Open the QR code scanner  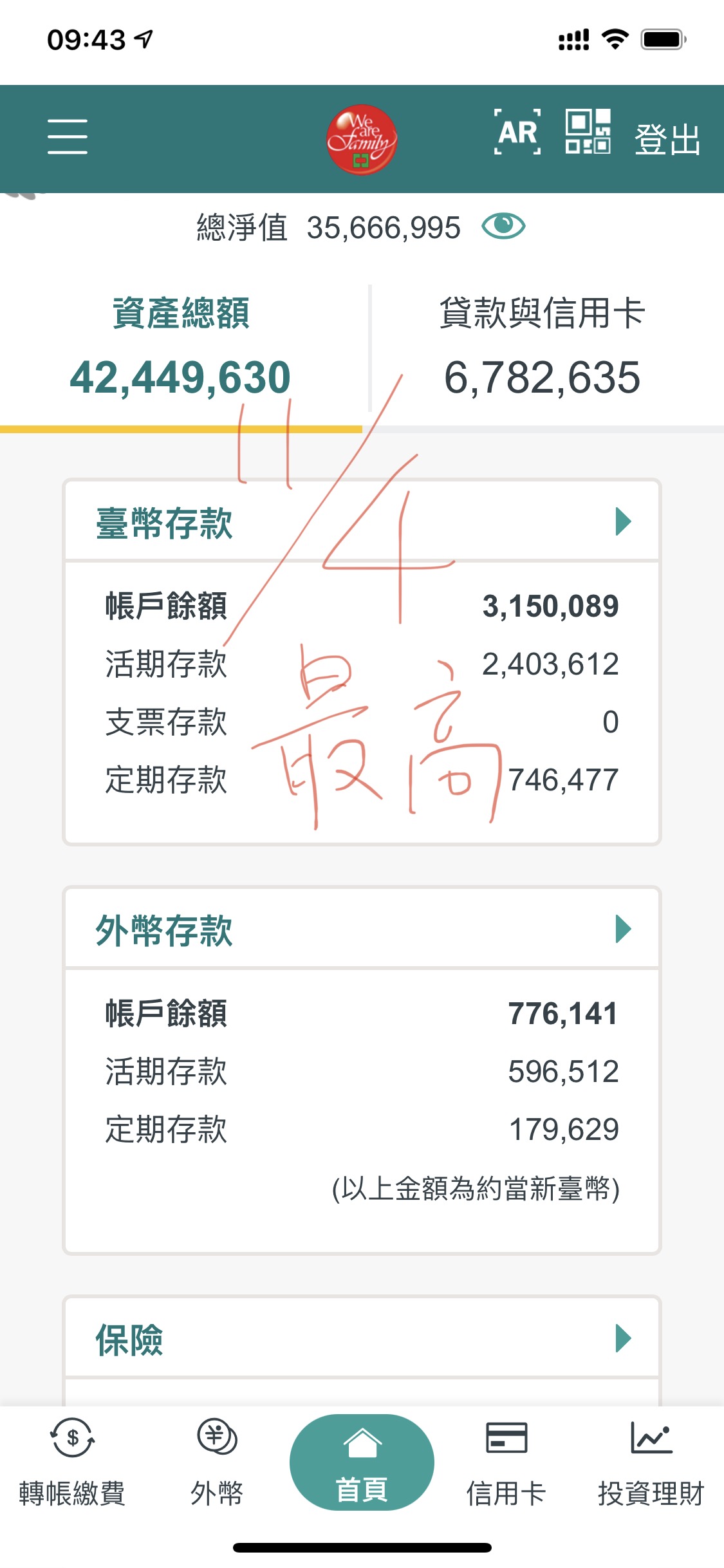(x=588, y=132)
